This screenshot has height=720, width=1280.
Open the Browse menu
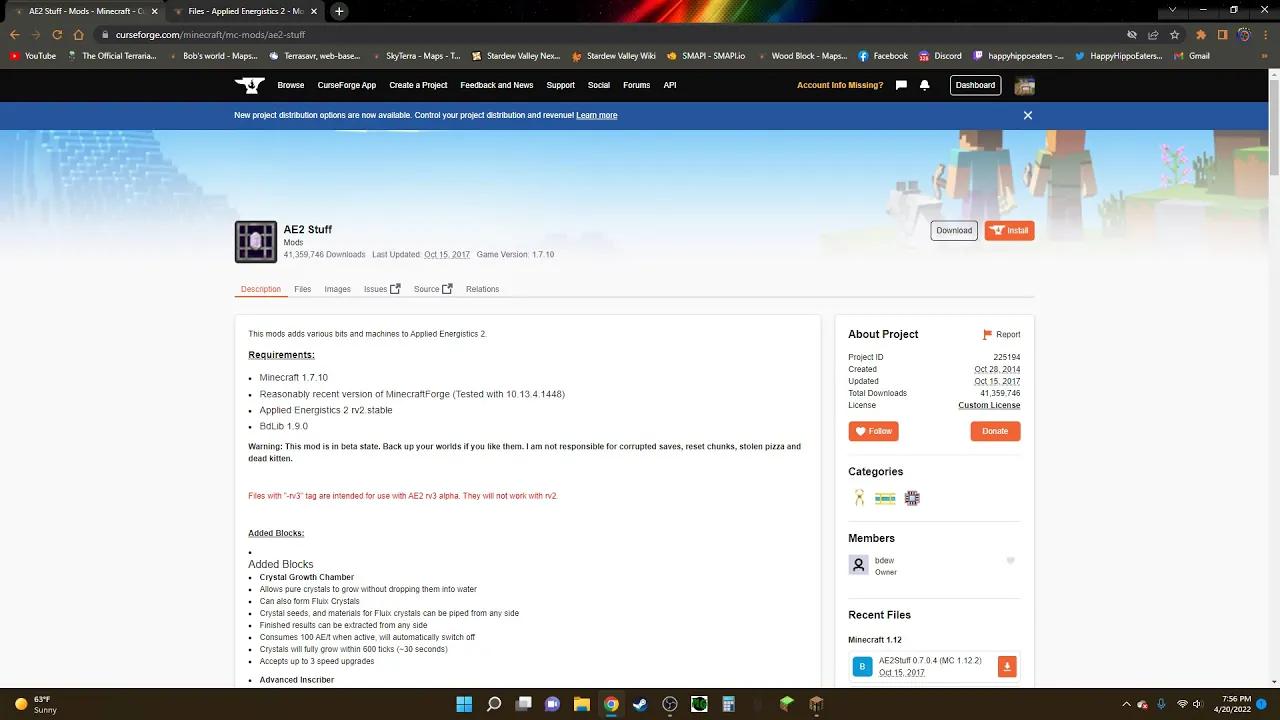pos(291,85)
